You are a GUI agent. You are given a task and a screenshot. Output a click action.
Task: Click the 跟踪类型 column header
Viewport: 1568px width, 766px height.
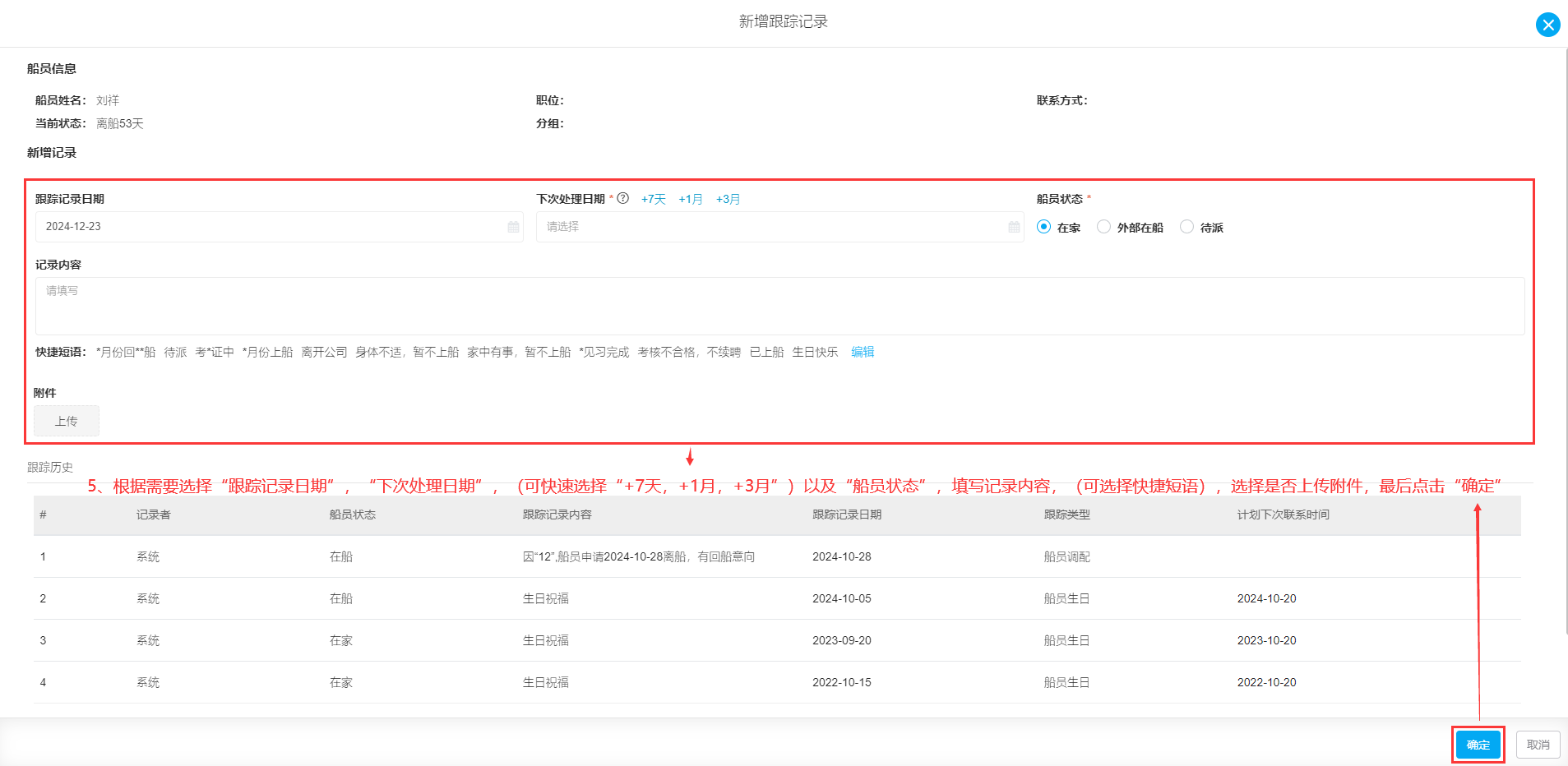[x=1067, y=515]
